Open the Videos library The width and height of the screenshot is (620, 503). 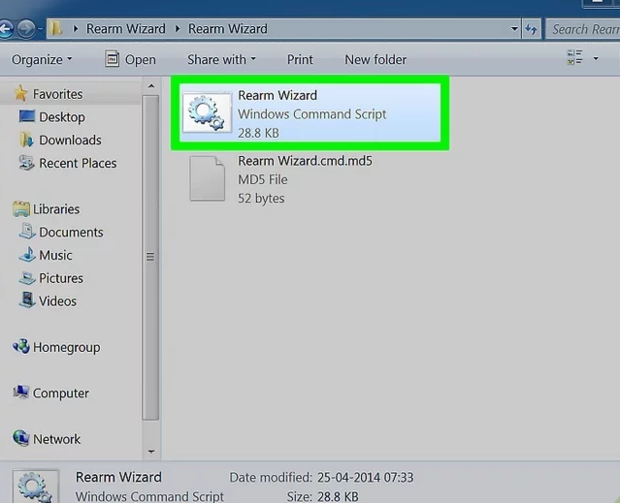58,301
